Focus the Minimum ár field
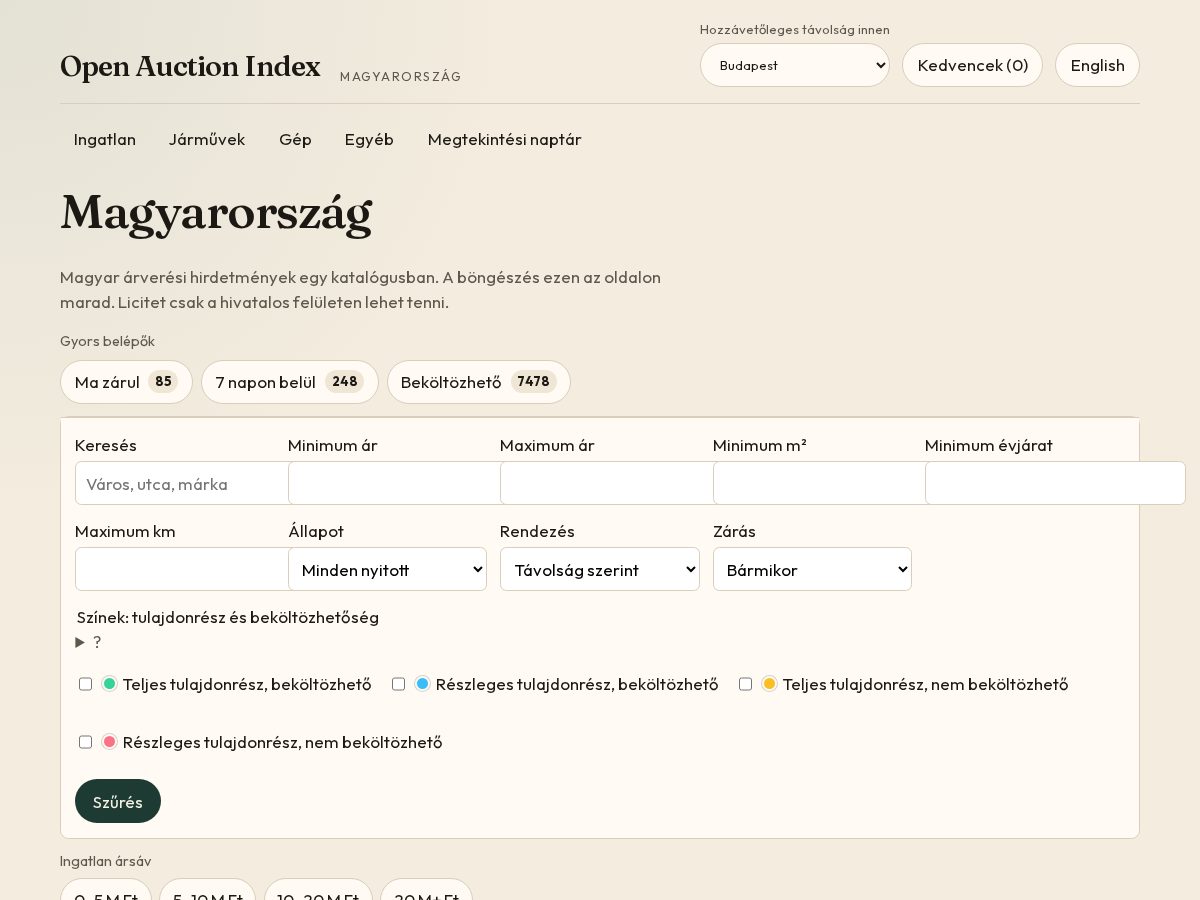Screen dimensions: 1200x900 coord(395,483)
